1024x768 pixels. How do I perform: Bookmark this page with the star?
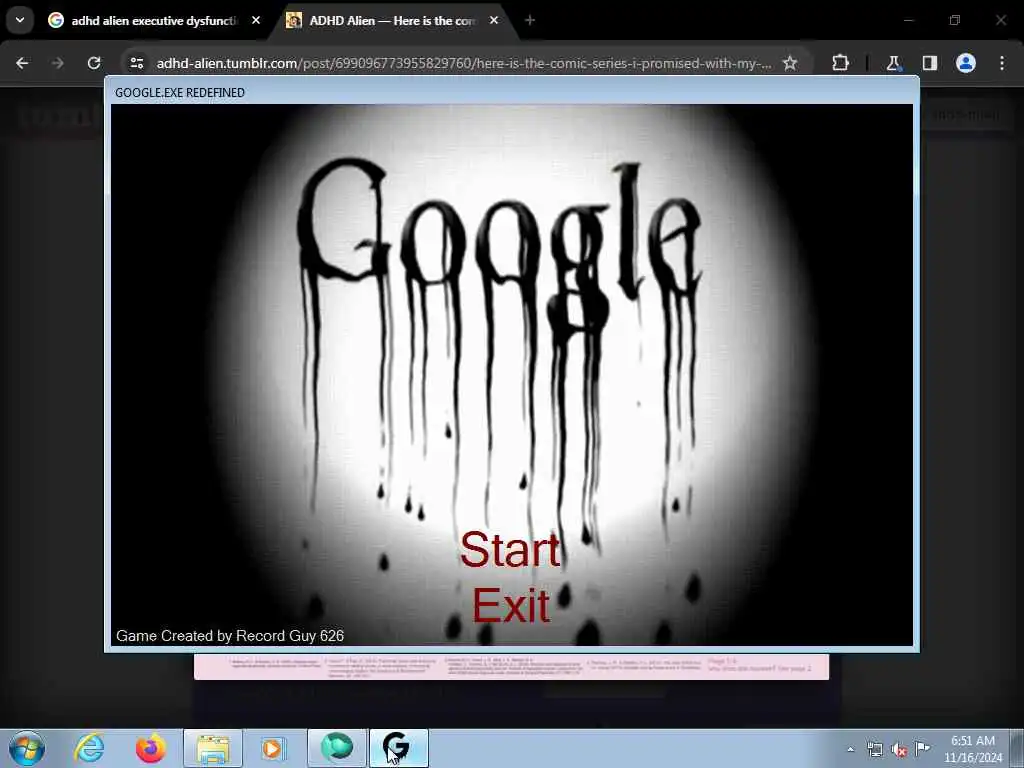point(790,63)
